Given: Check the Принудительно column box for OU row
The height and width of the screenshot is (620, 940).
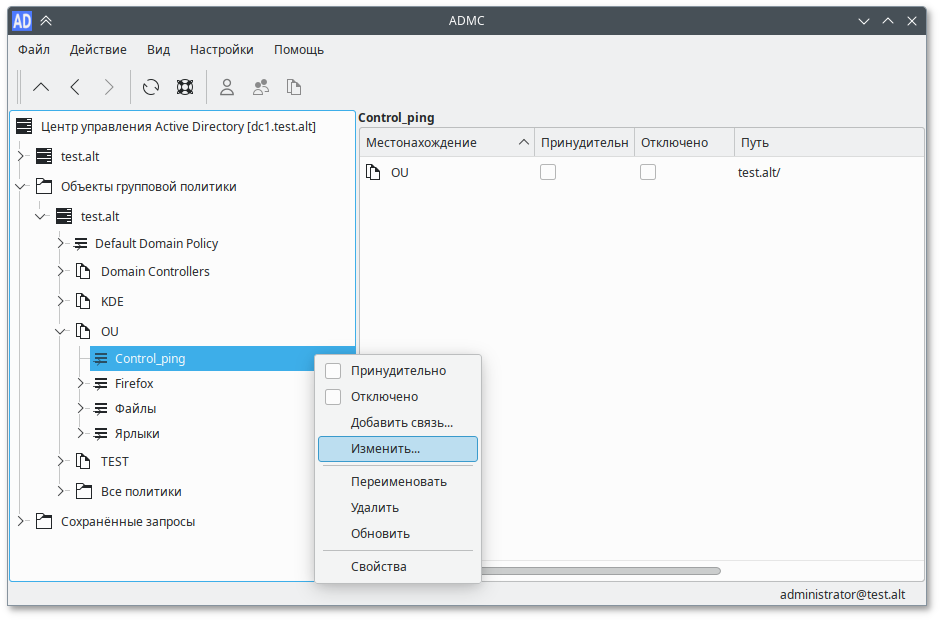Looking at the screenshot, I should 548,172.
